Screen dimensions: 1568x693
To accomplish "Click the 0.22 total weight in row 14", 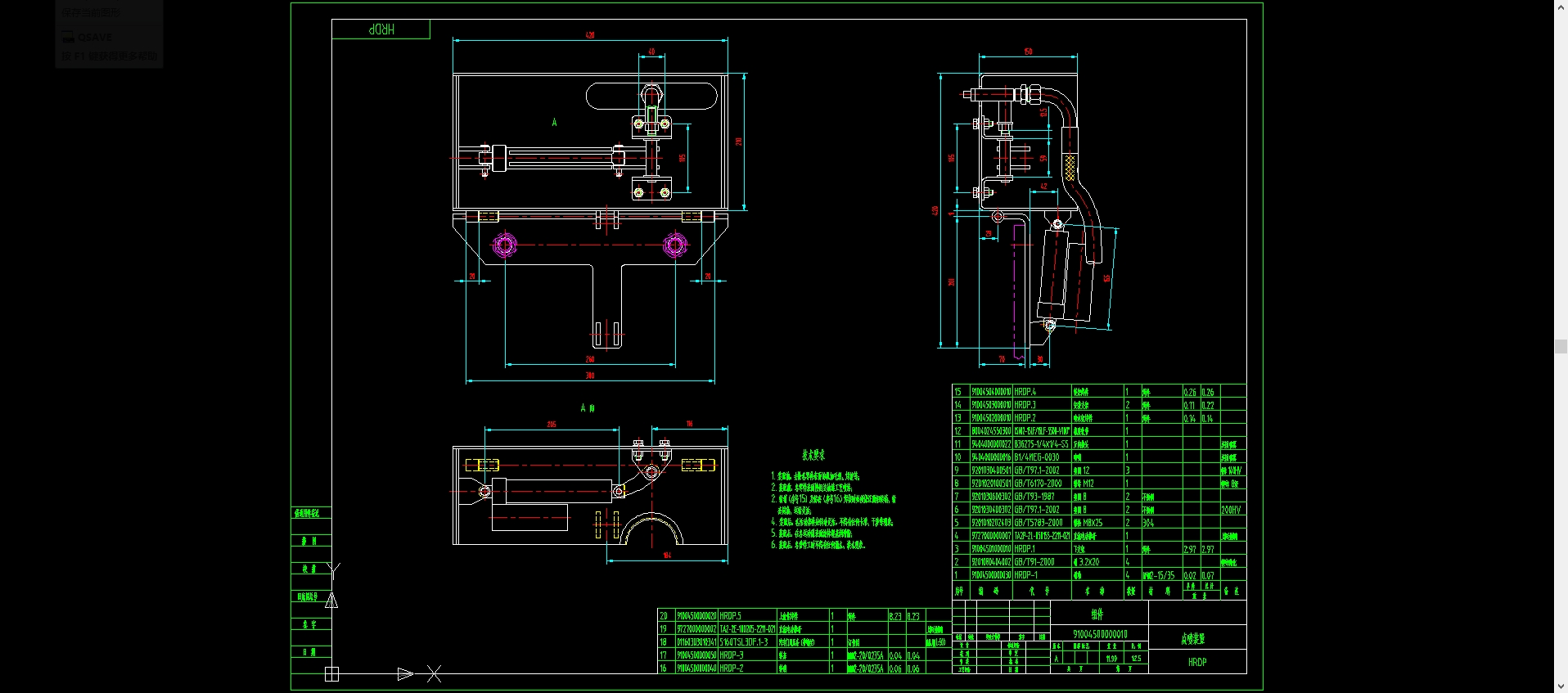I will point(1208,405).
